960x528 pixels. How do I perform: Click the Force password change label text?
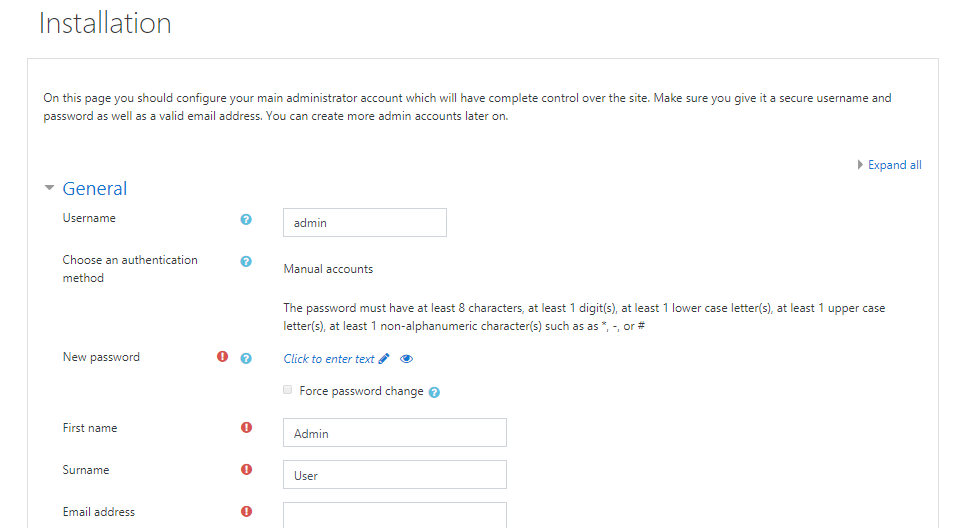(x=361, y=391)
